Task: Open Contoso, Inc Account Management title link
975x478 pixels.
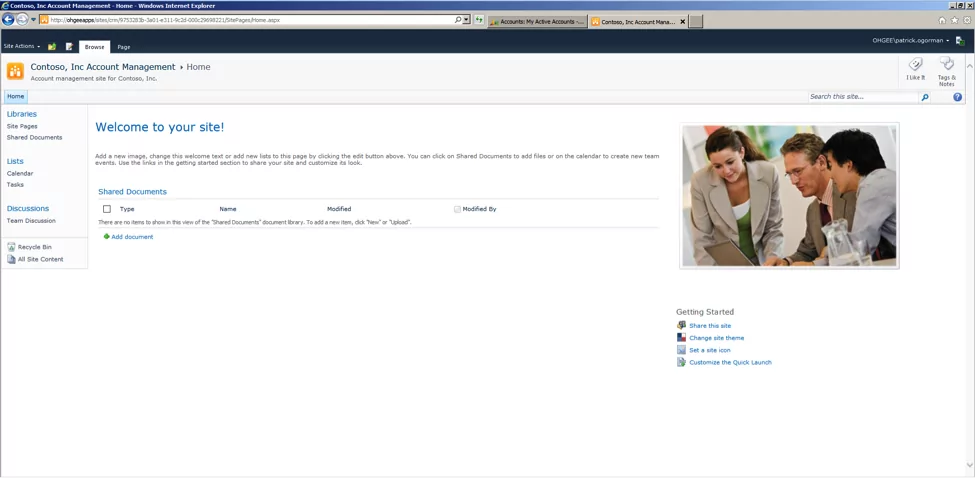Action: (x=103, y=67)
